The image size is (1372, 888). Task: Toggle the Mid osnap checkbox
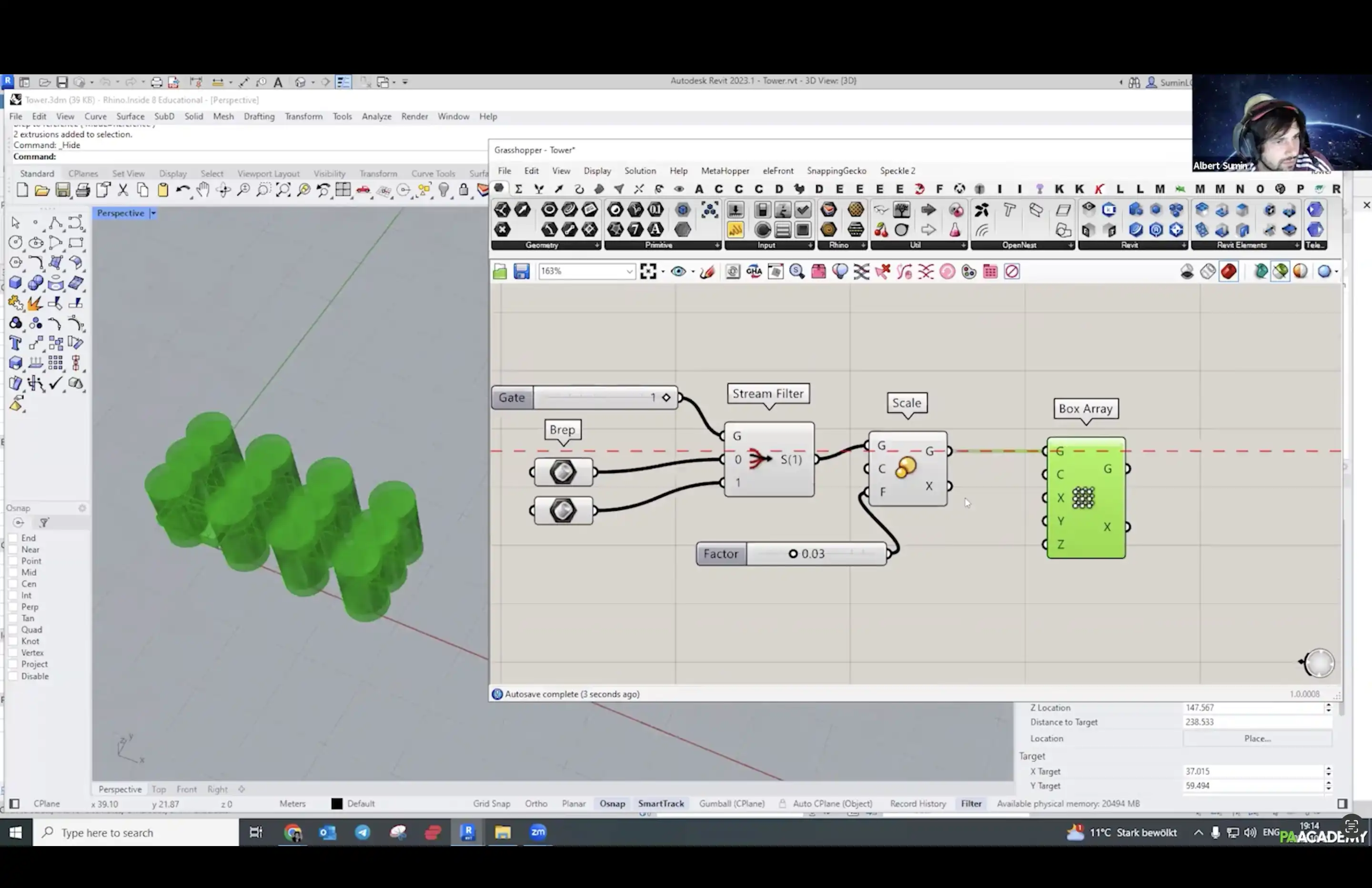(13, 573)
